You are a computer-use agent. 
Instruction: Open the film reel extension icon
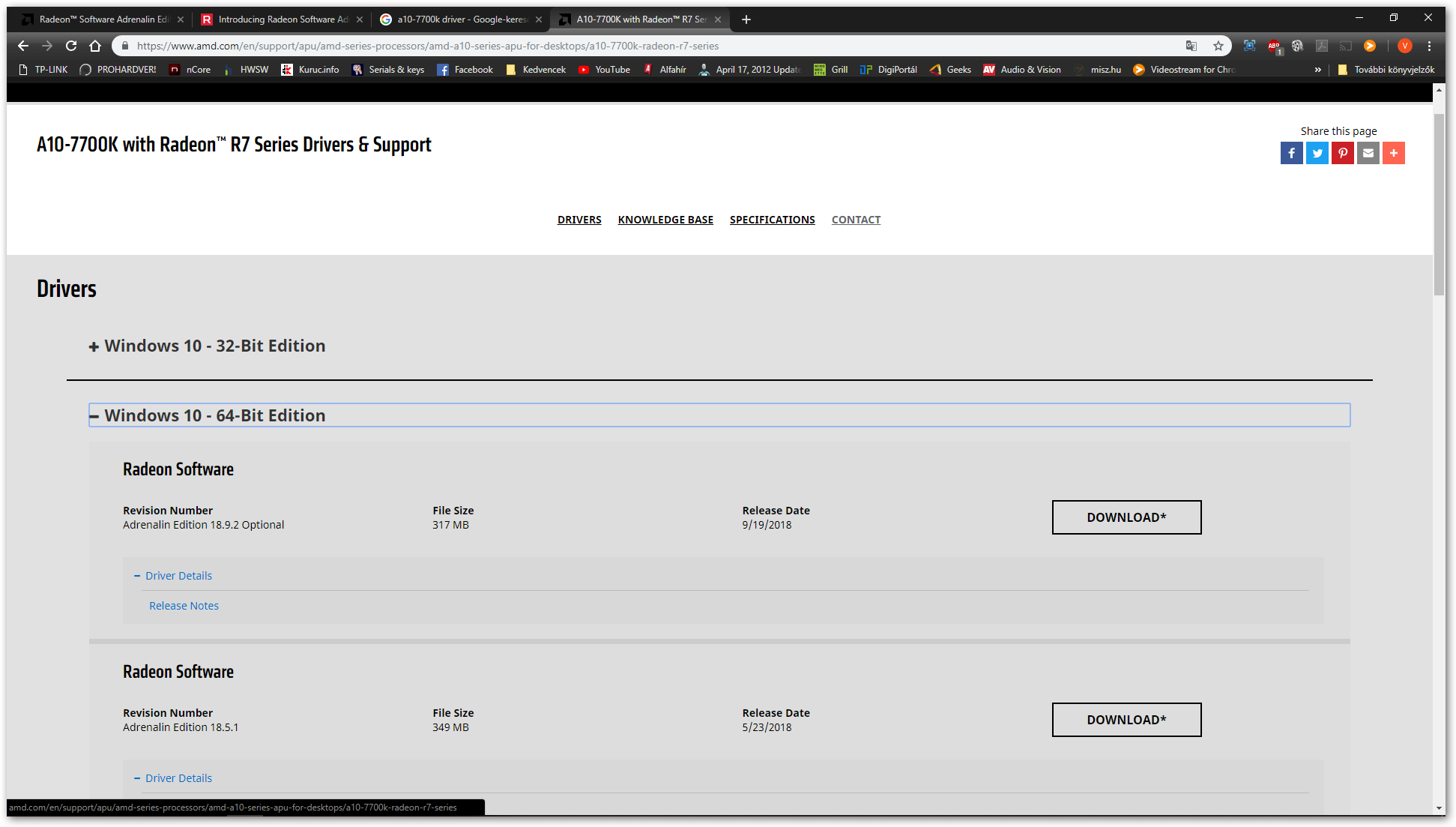1298,46
